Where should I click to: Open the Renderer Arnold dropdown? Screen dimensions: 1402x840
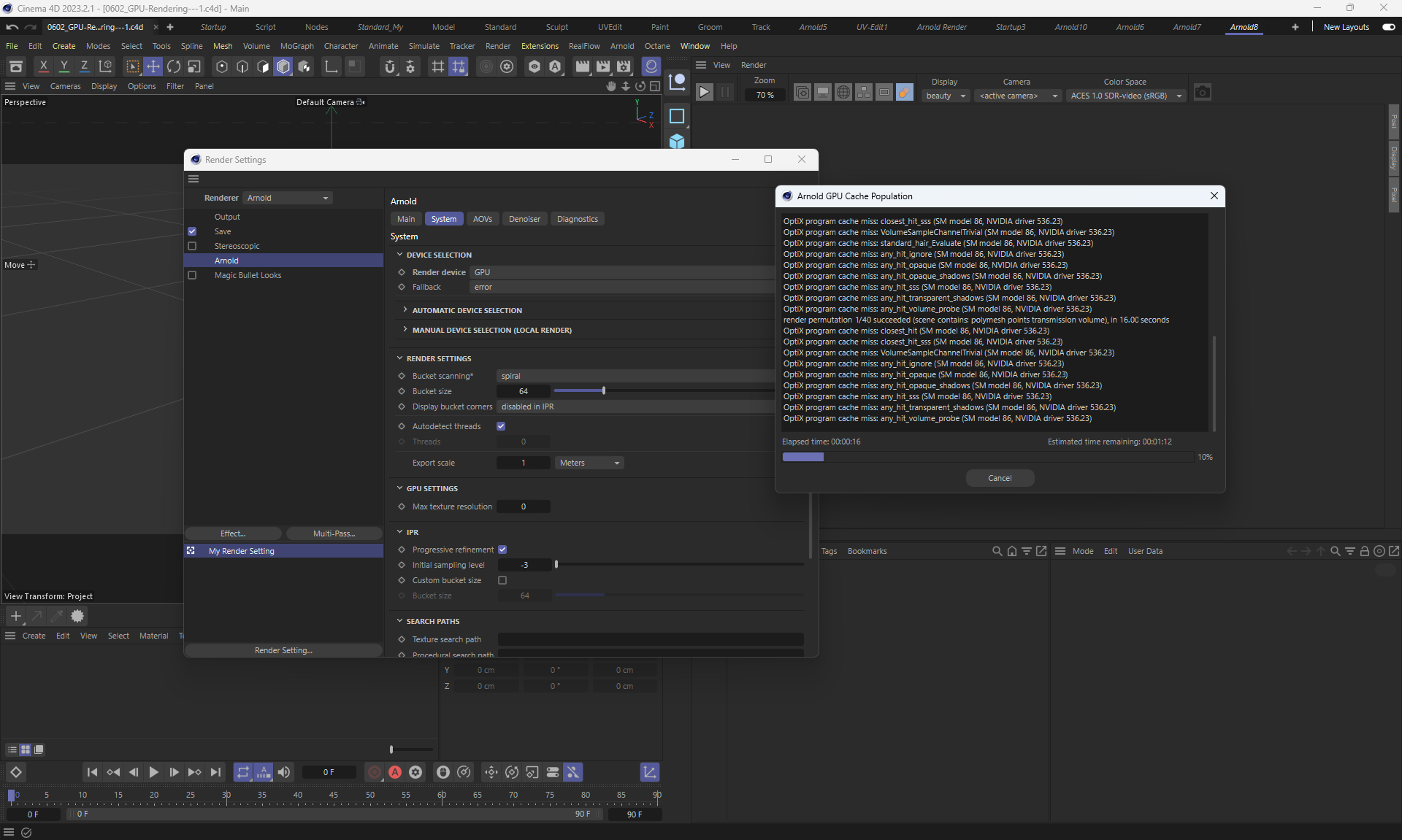pos(288,198)
